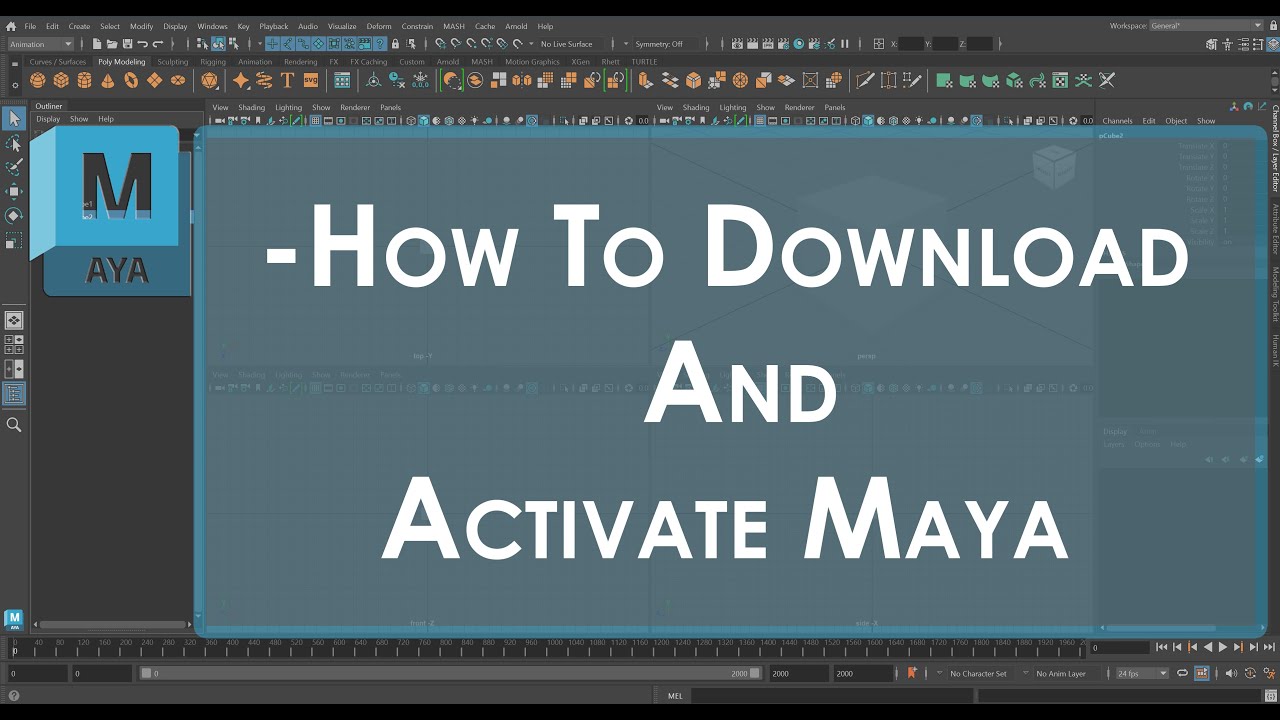The height and width of the screenshot is (720, 1280).
Task: Open the Channels menu in Channel Box
Action: coord(1117,121)
